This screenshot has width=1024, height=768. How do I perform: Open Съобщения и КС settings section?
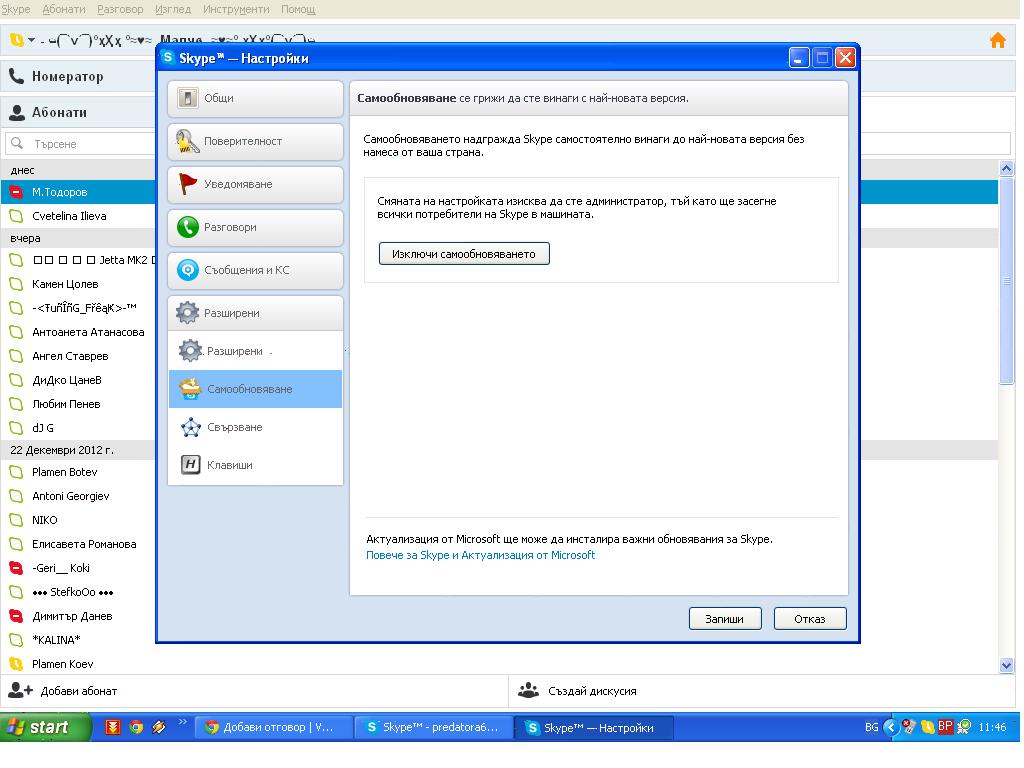255,270
